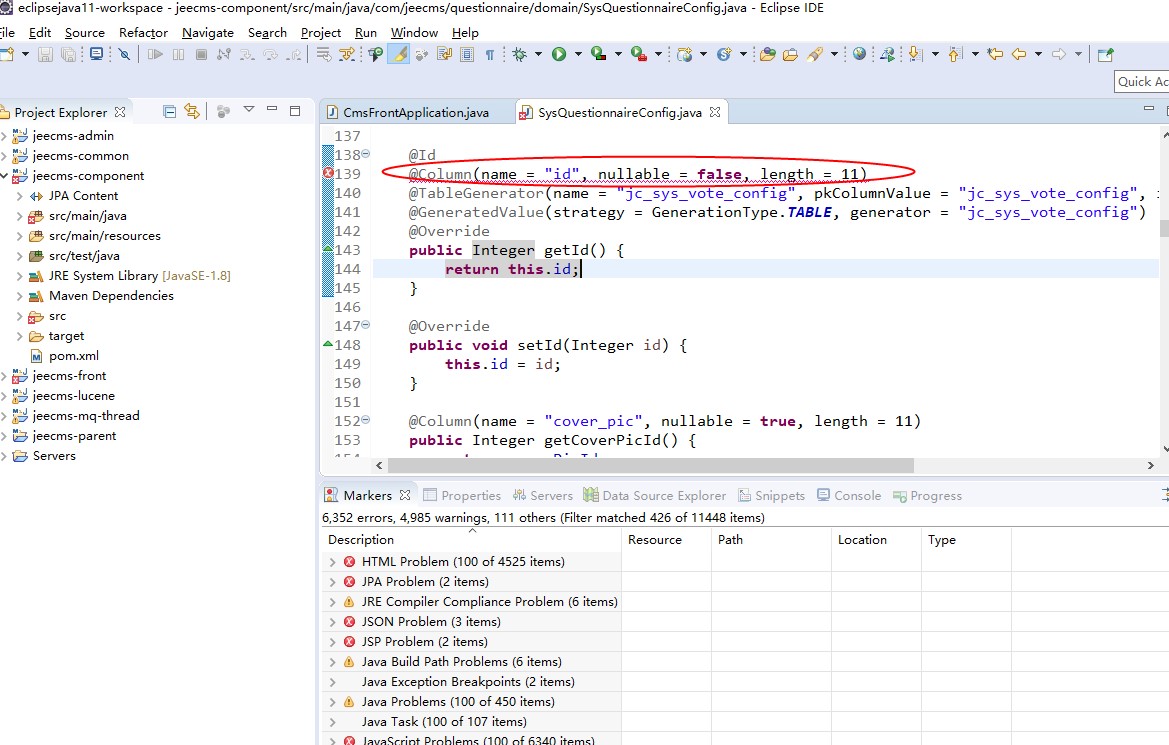
Task: Click the Quick Access search field
Action: pyautogui.click(x=1142, y=81)
